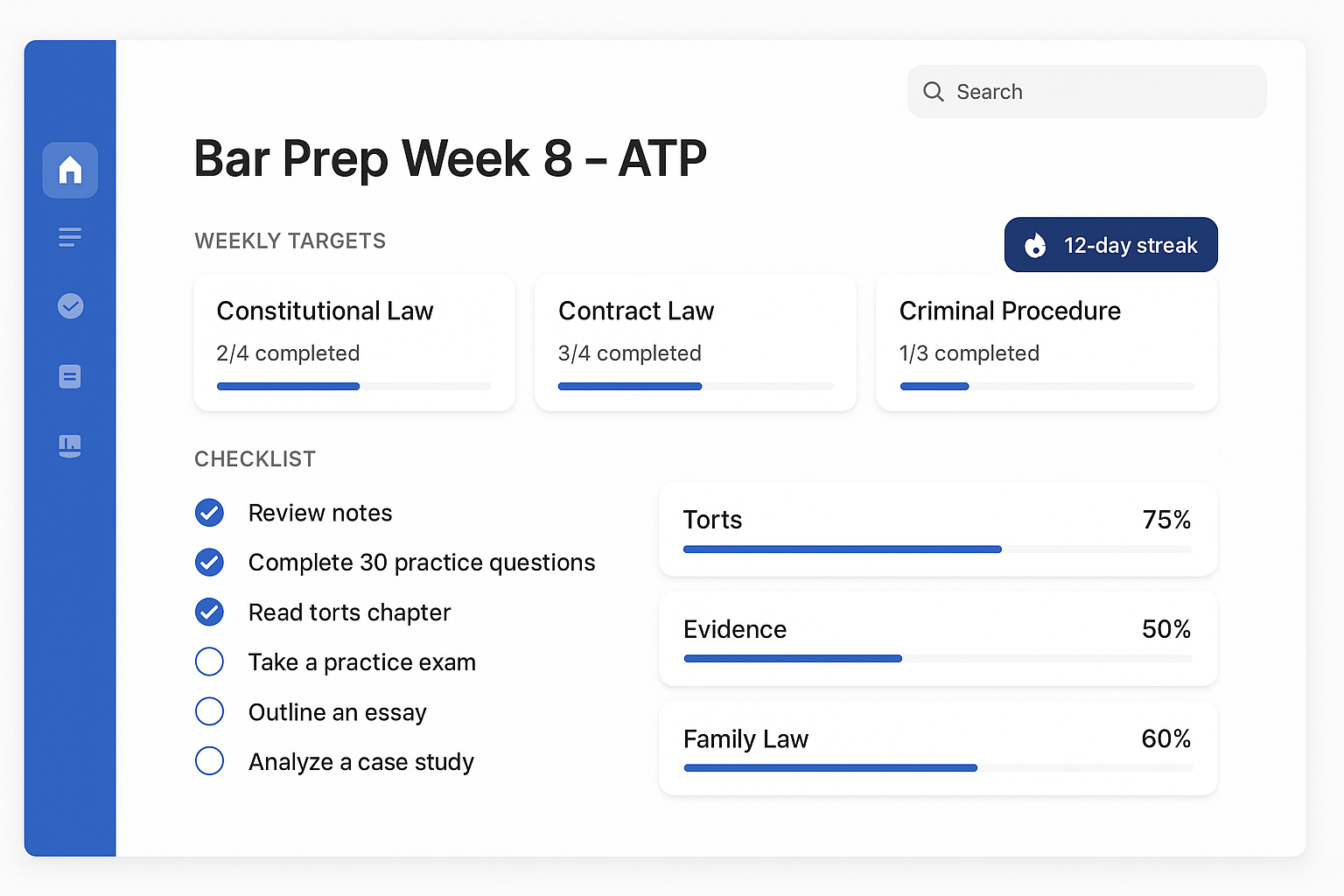This screenshot has width=1344, height=896.
Task: Check off Take a practice exam
Action: point(209,661)
